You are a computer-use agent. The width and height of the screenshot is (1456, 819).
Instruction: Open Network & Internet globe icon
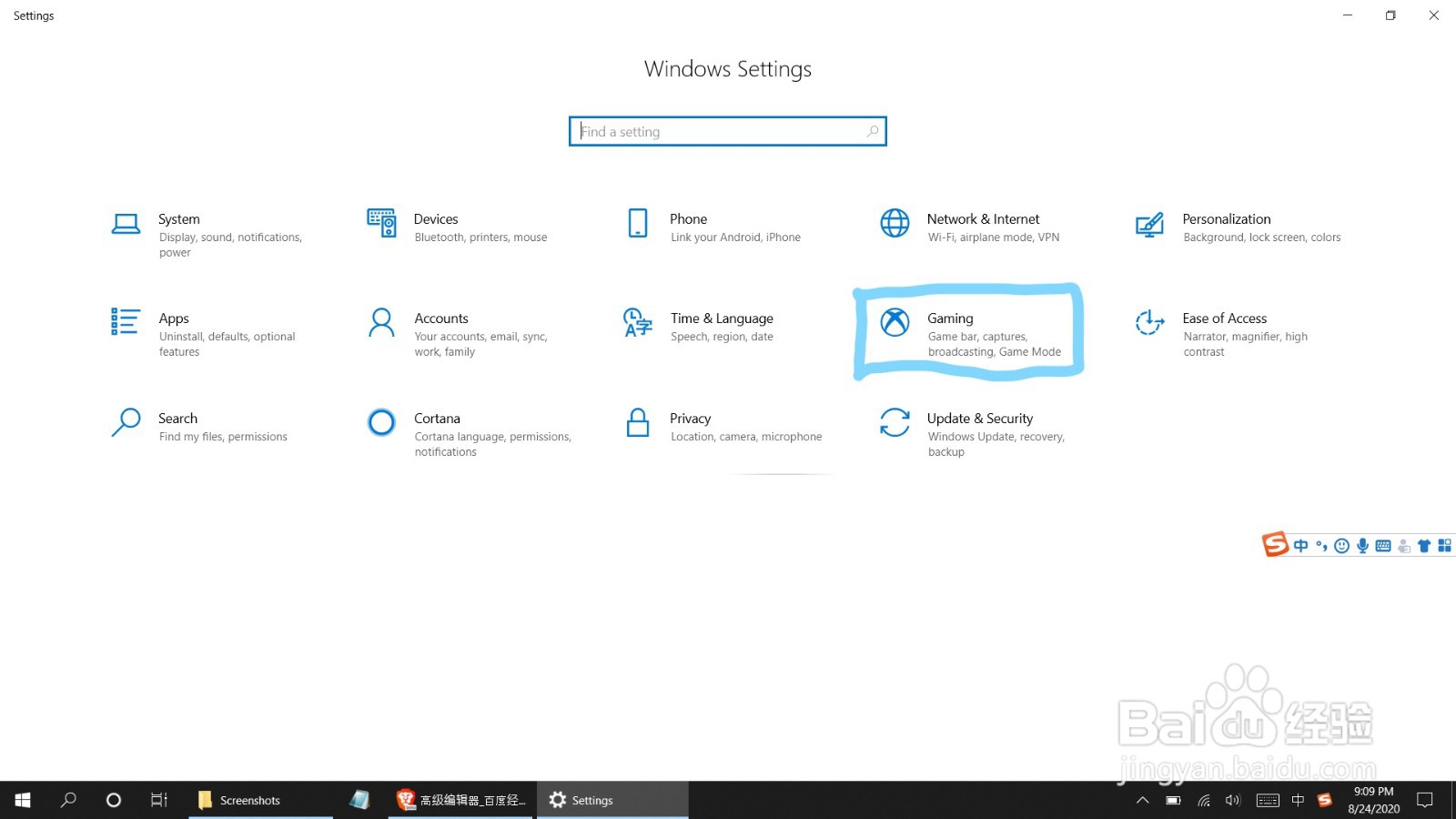(x=895, y=223)
